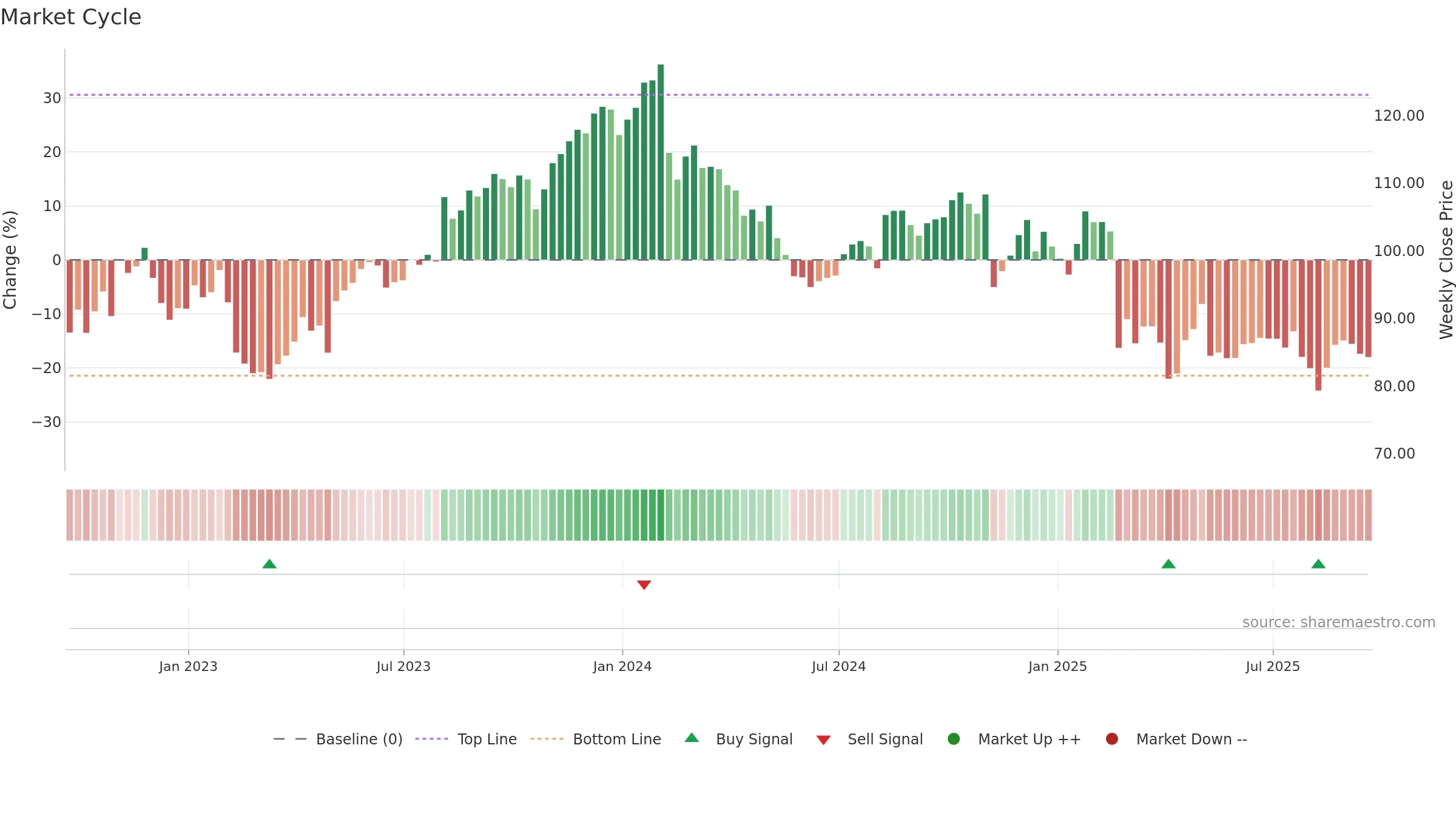1456x819 pixels.
Task: Toggle the Market Up ++ legend entry
Action: tap(1014, 739)
